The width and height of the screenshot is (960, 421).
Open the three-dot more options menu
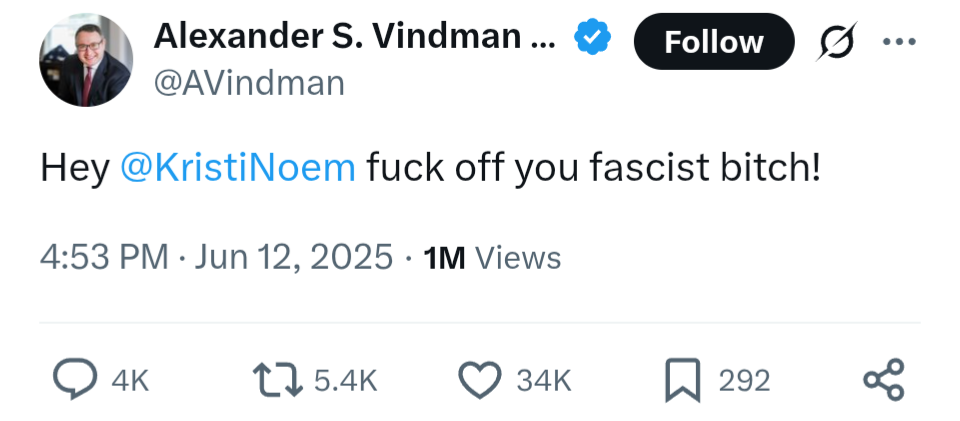tap(899, 41)
